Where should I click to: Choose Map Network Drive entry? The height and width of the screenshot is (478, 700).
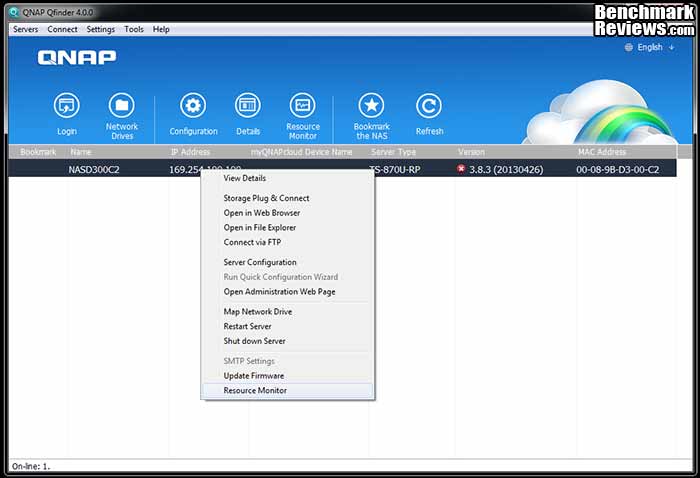coord(257,312)
